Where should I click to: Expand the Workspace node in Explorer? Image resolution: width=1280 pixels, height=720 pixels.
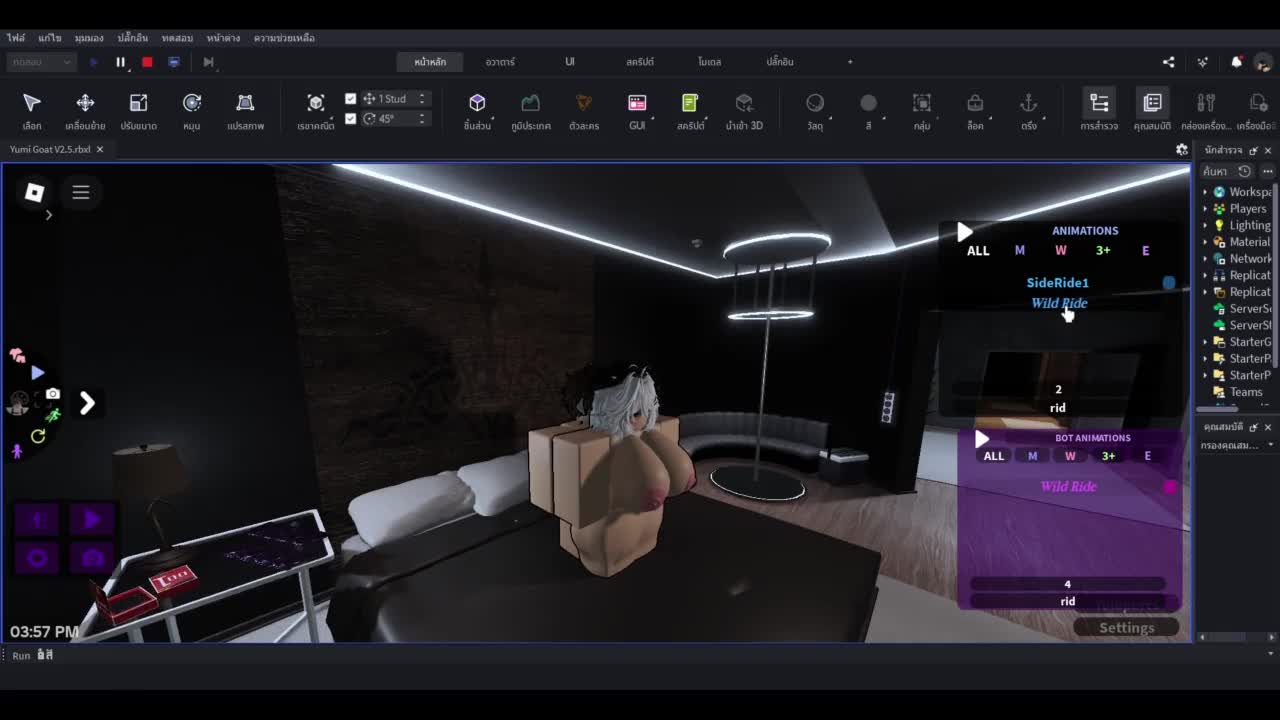[1205, 192]
